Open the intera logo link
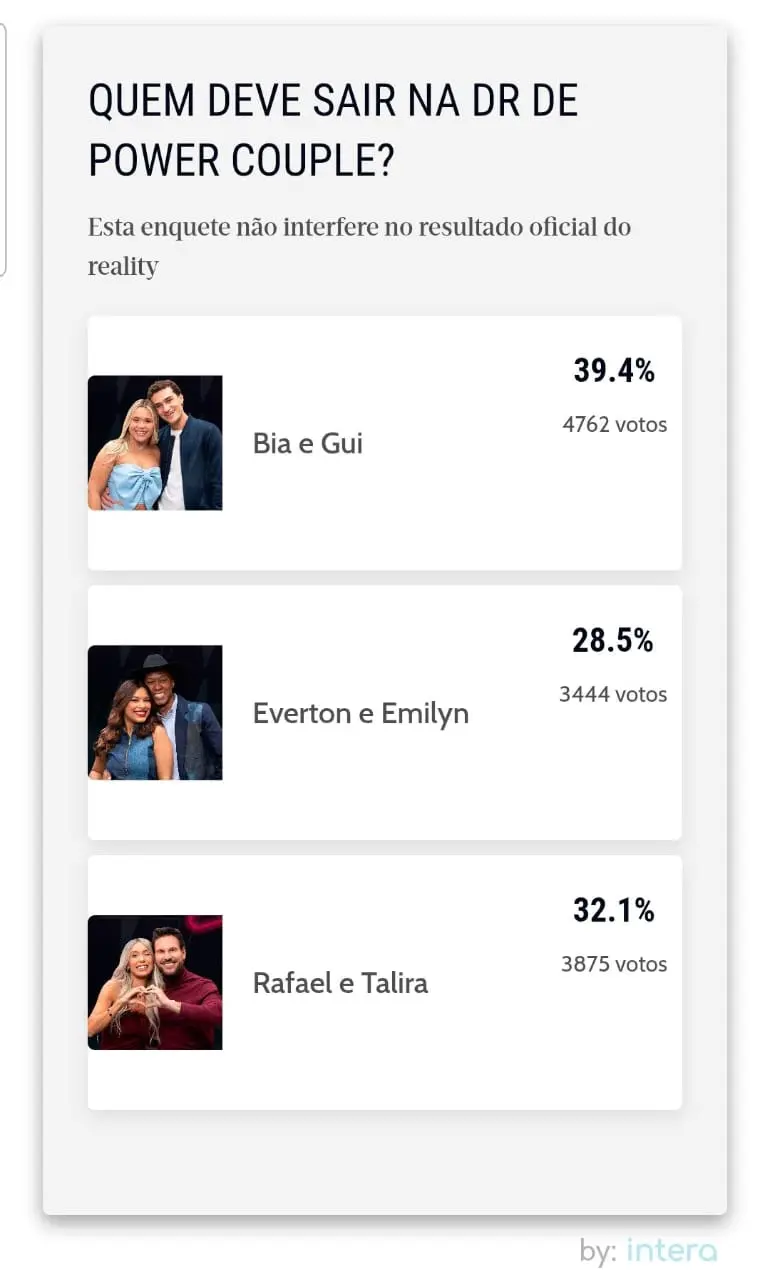 click(x=672, y=1250)
